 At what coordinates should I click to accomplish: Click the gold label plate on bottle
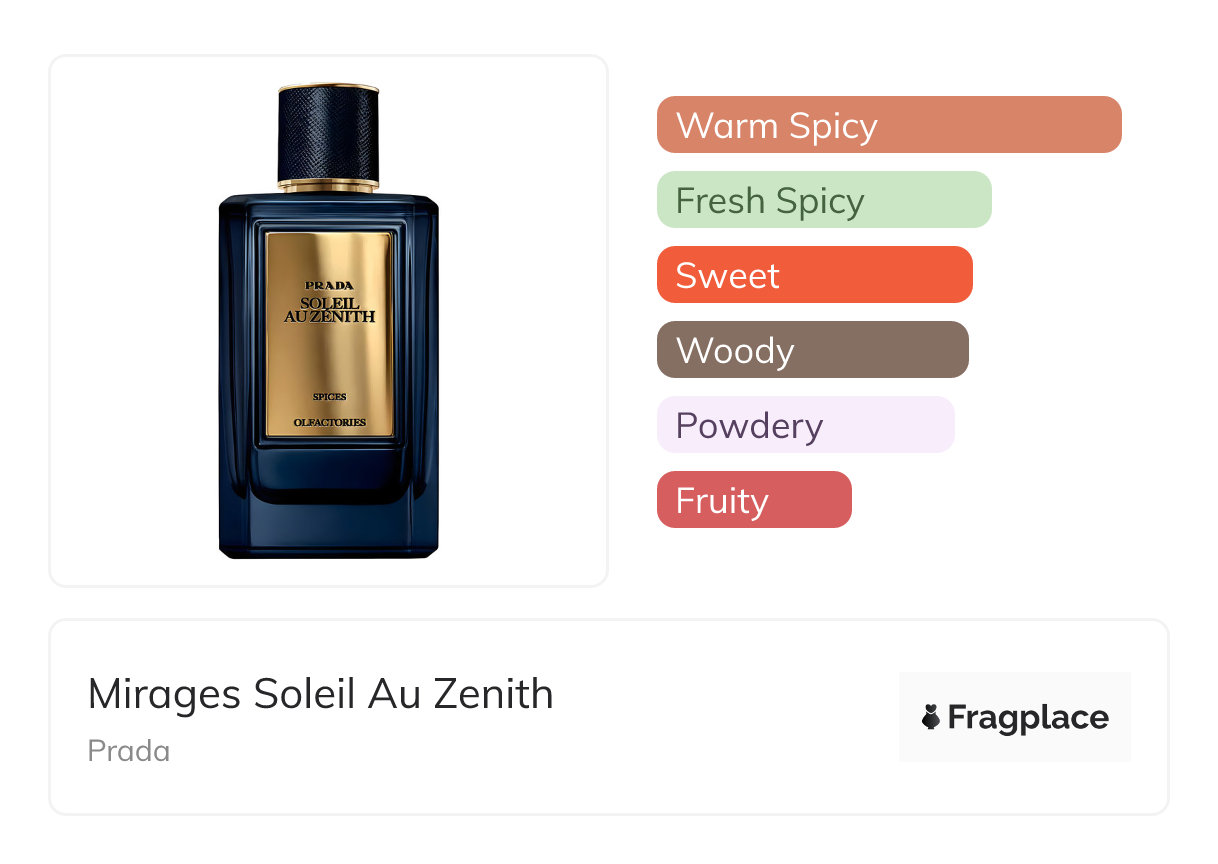pos(329,335)
